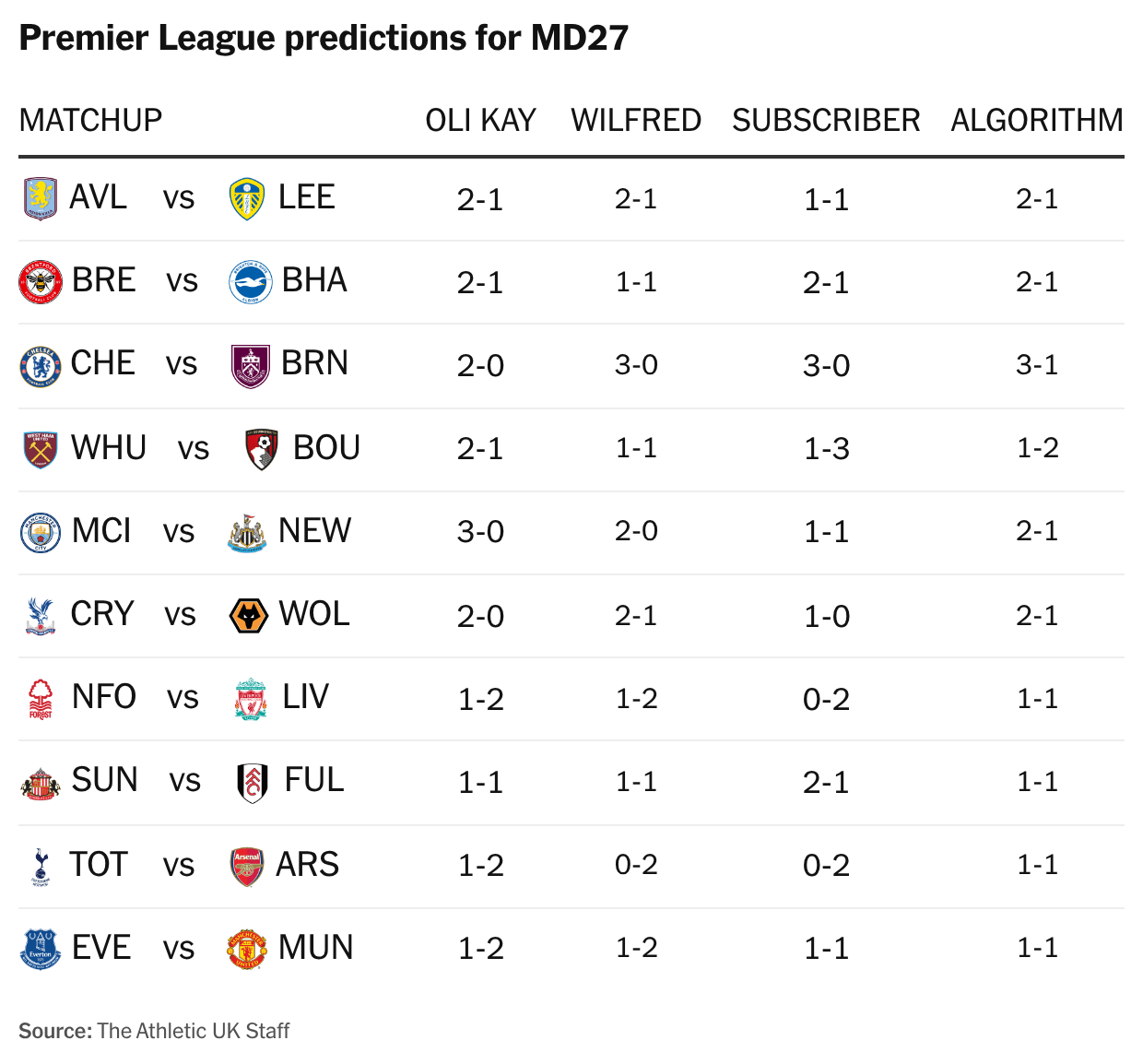Select the Arsenal badge

point(246,867)
